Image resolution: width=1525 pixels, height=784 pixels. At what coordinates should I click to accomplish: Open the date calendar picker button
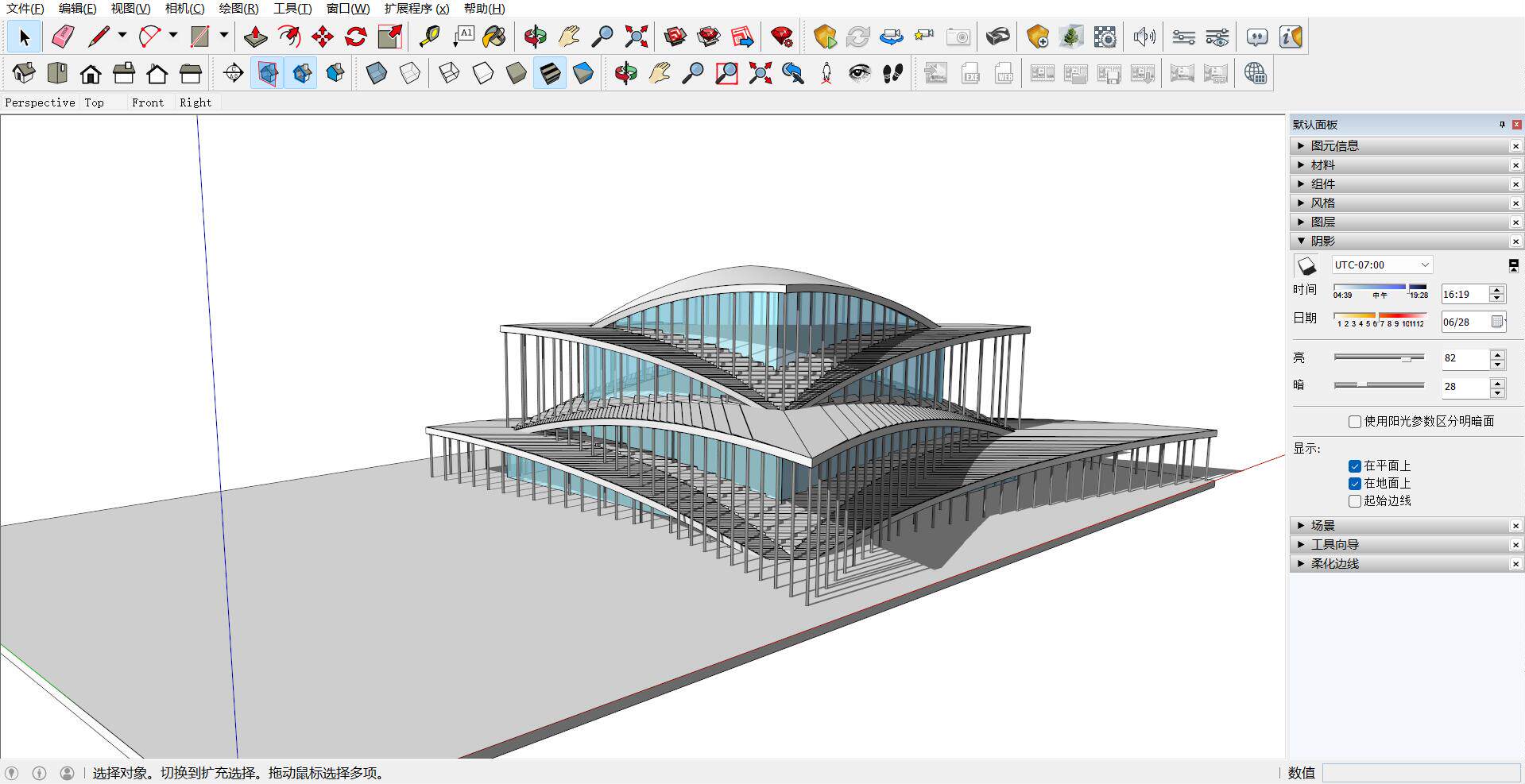point(1497,322)
